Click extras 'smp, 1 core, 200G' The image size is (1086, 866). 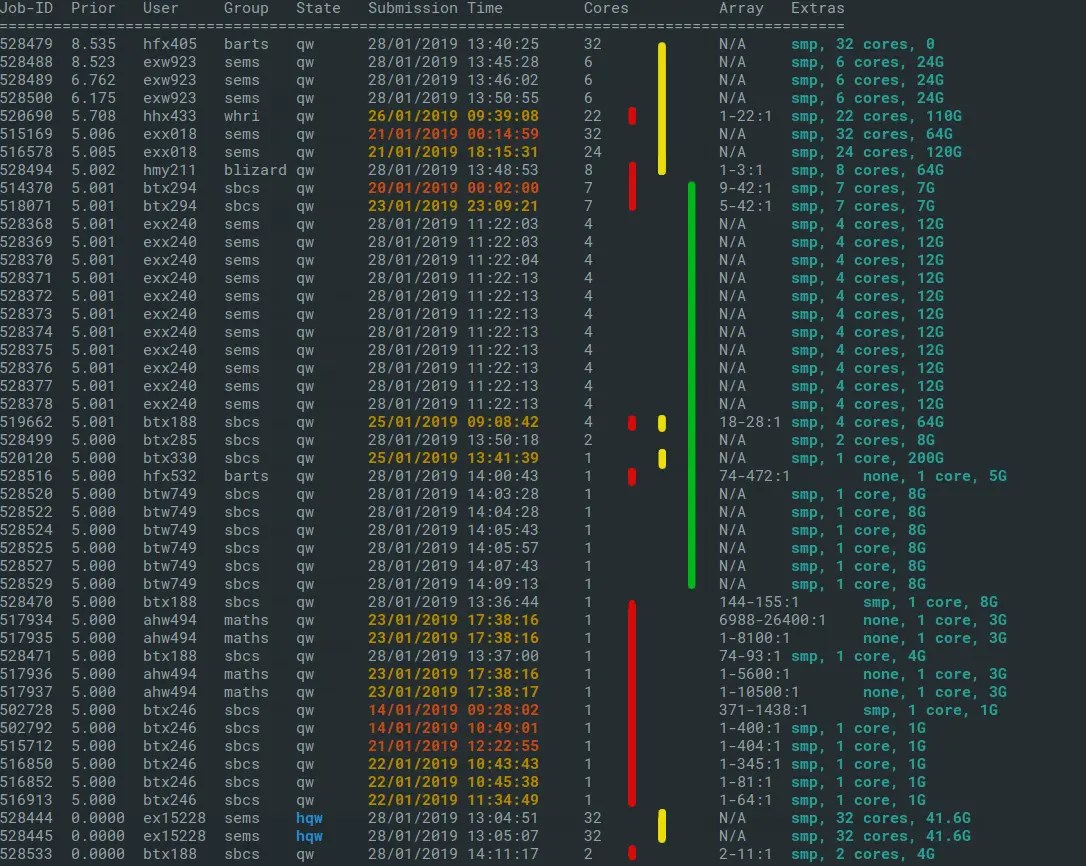point(867,459)
